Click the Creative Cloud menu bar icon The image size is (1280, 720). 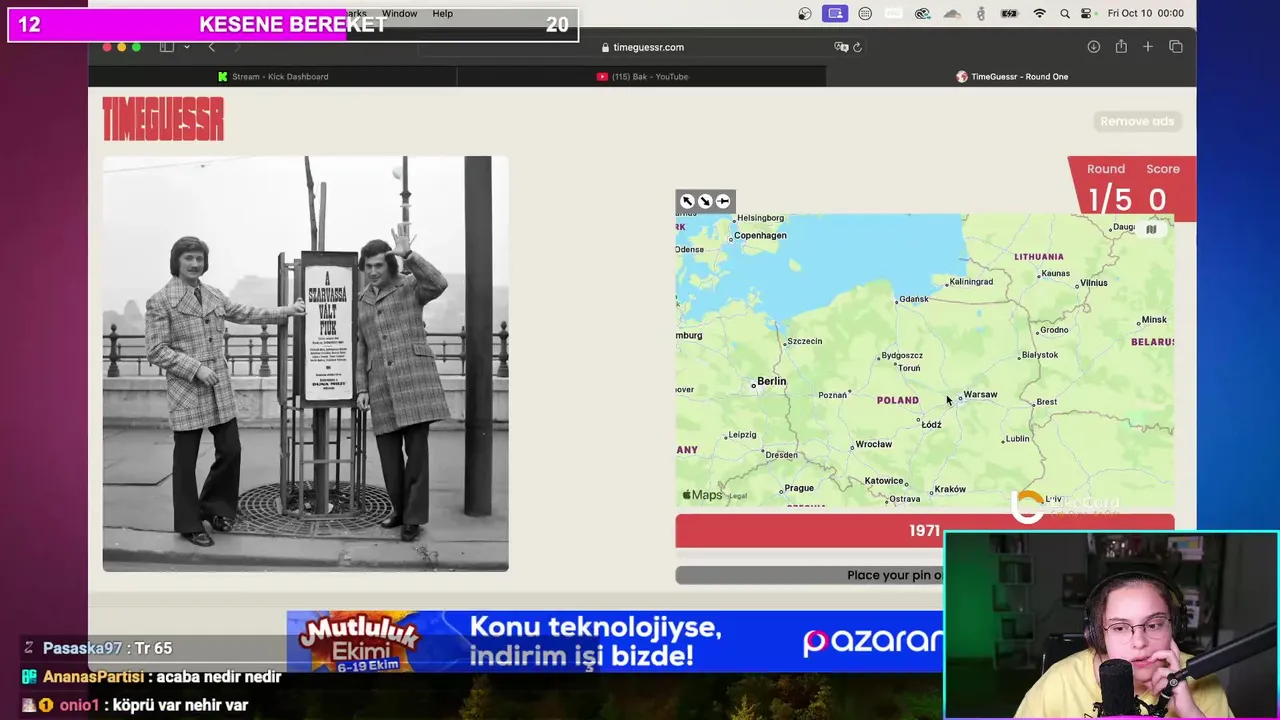pos(923,13)
